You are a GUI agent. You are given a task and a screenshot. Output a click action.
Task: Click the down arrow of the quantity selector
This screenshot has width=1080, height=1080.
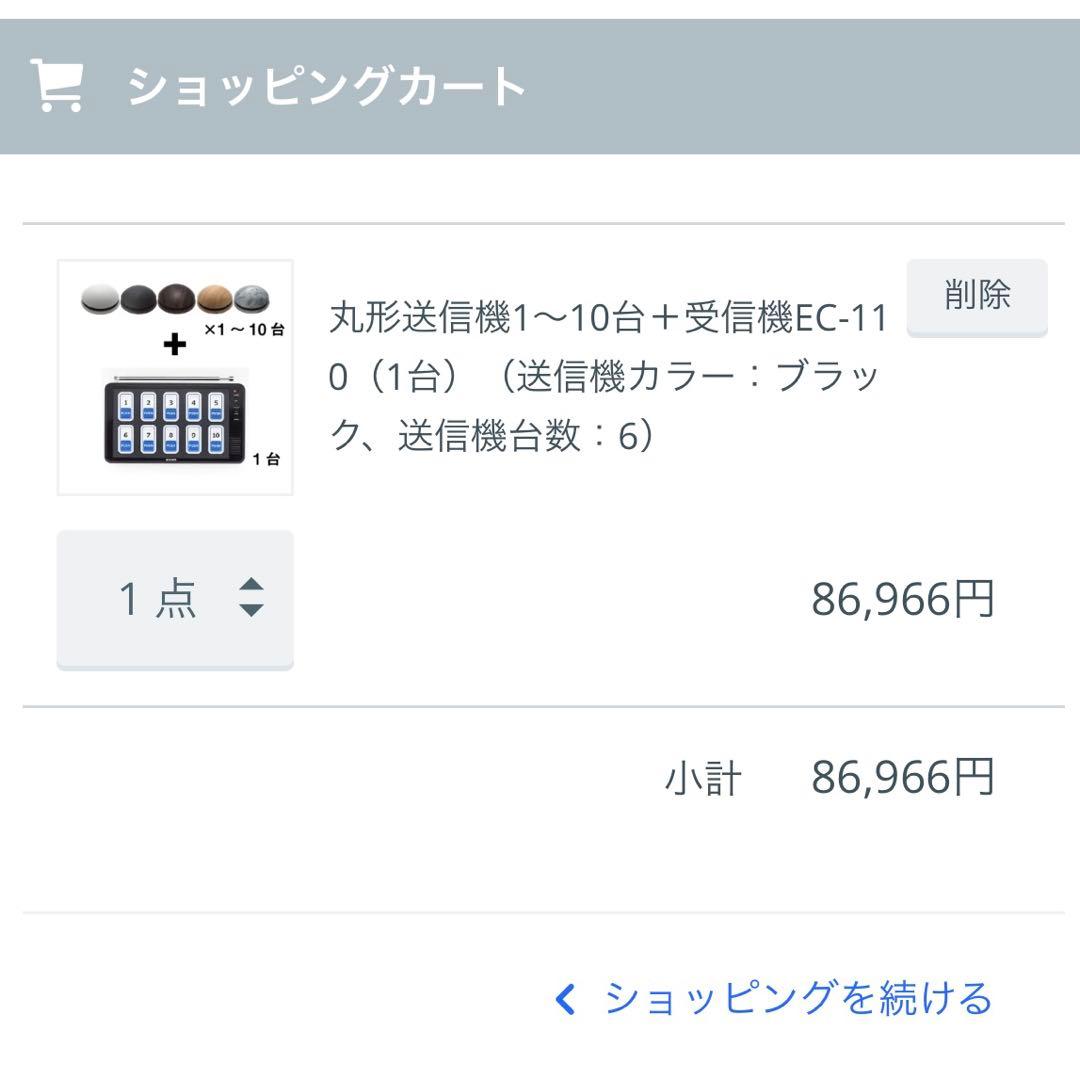tap(252, 608)
